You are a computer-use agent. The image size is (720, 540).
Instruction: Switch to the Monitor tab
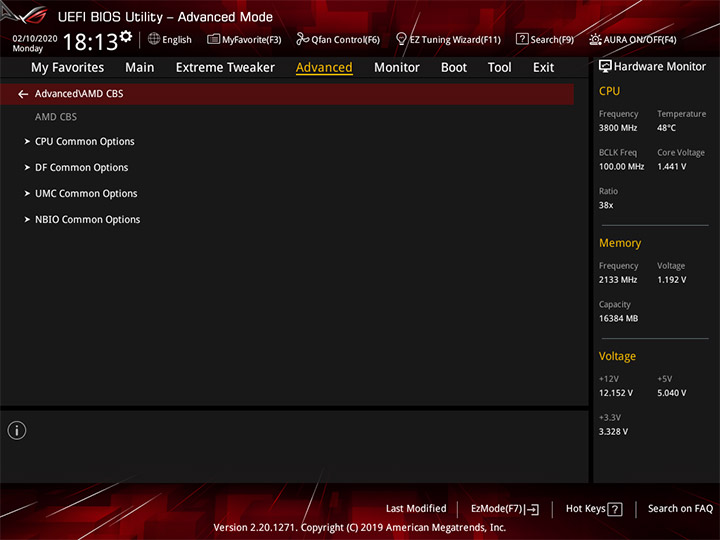pos(397,68)
